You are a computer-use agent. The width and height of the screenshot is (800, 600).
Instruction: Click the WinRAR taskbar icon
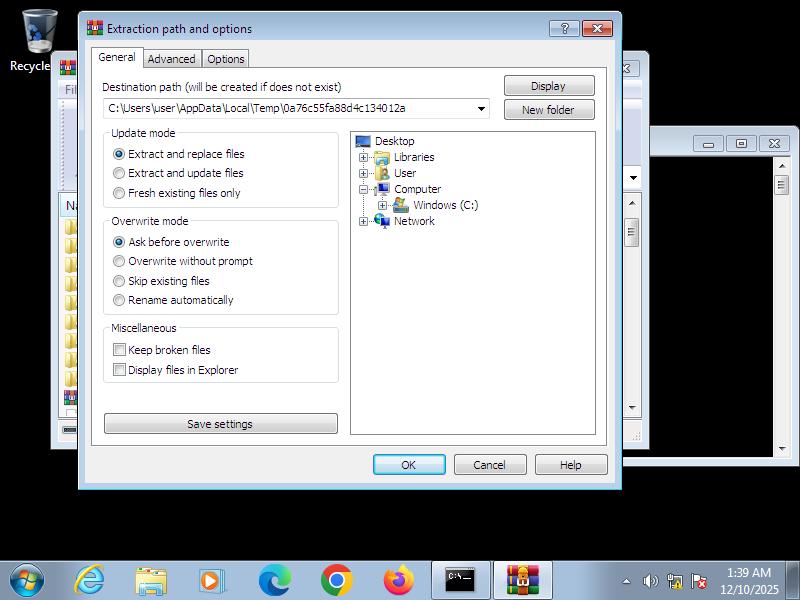521,580
